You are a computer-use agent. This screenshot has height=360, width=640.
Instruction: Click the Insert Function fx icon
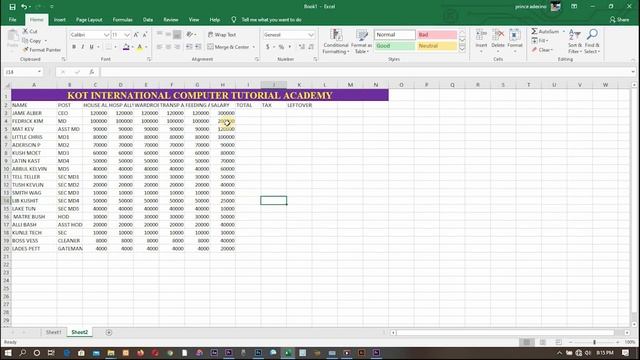tap(92, 72)
